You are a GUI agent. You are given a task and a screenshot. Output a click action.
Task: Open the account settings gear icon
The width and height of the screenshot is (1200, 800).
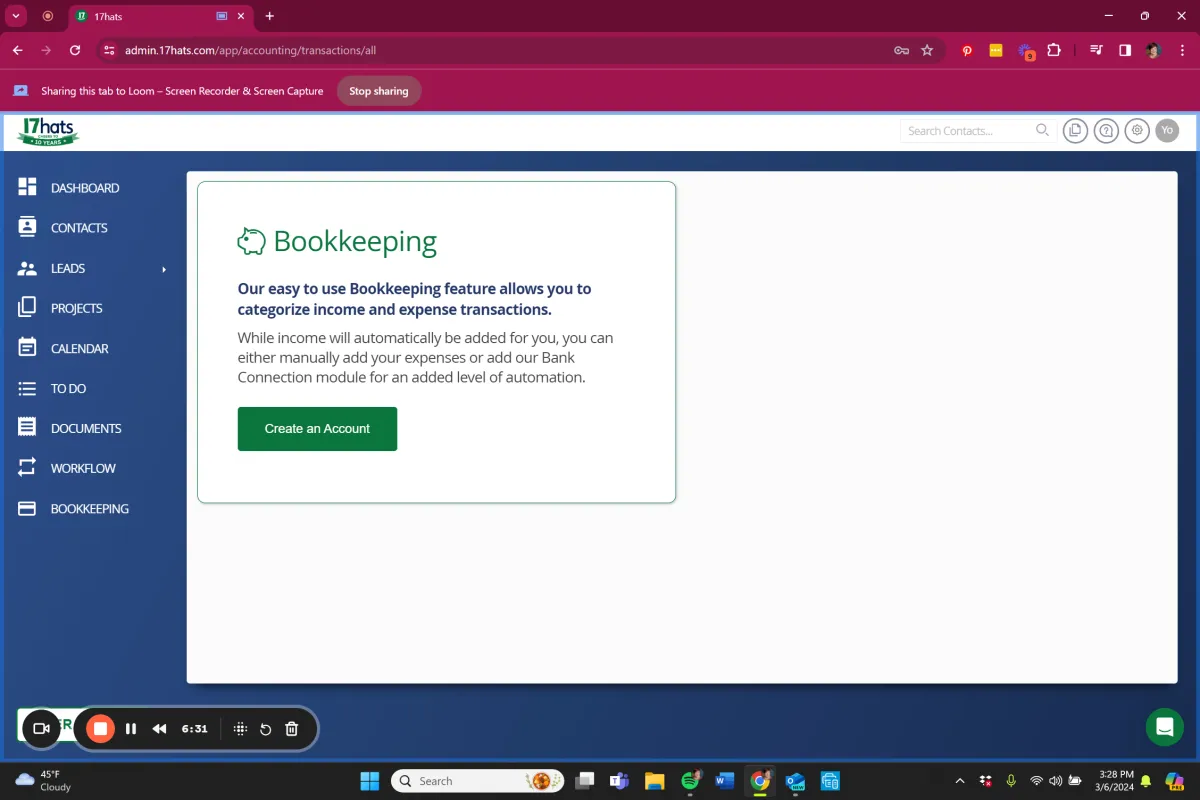(x=1136, y=130)
